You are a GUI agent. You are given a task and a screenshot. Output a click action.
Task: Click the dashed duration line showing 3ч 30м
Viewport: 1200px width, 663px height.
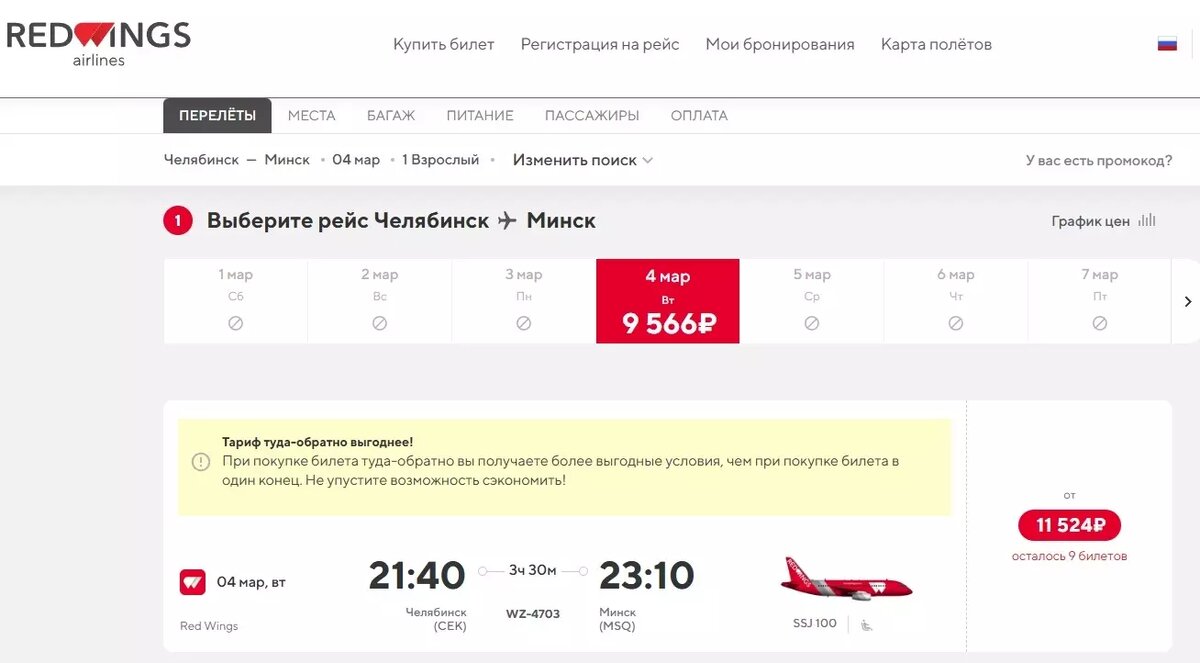(x=533, y=573)
